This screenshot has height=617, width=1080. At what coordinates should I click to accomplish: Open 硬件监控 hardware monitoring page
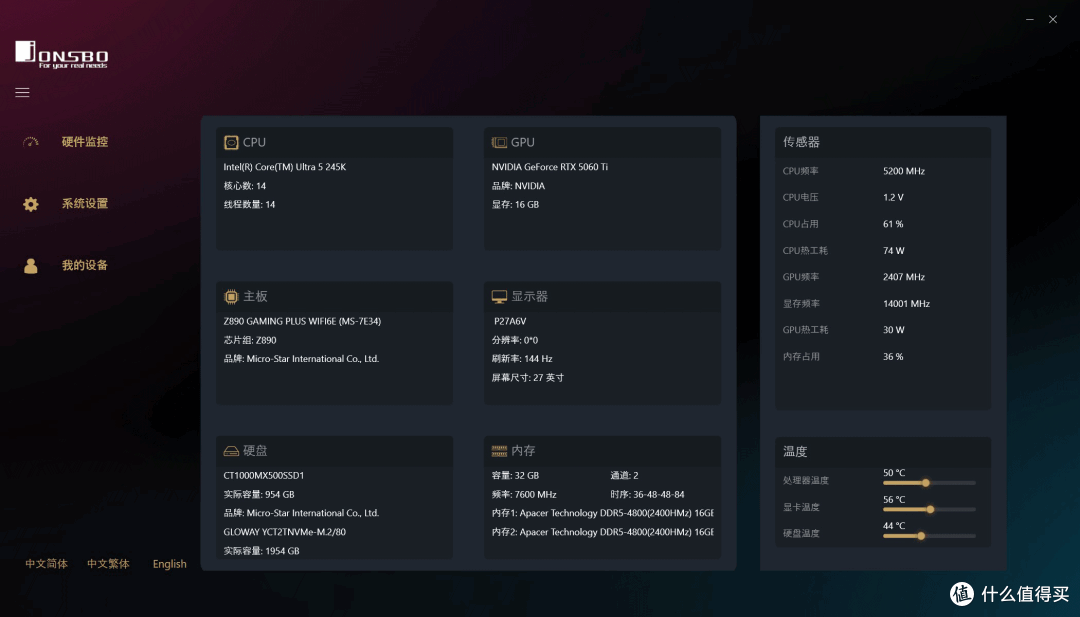(x=85, y=142)
